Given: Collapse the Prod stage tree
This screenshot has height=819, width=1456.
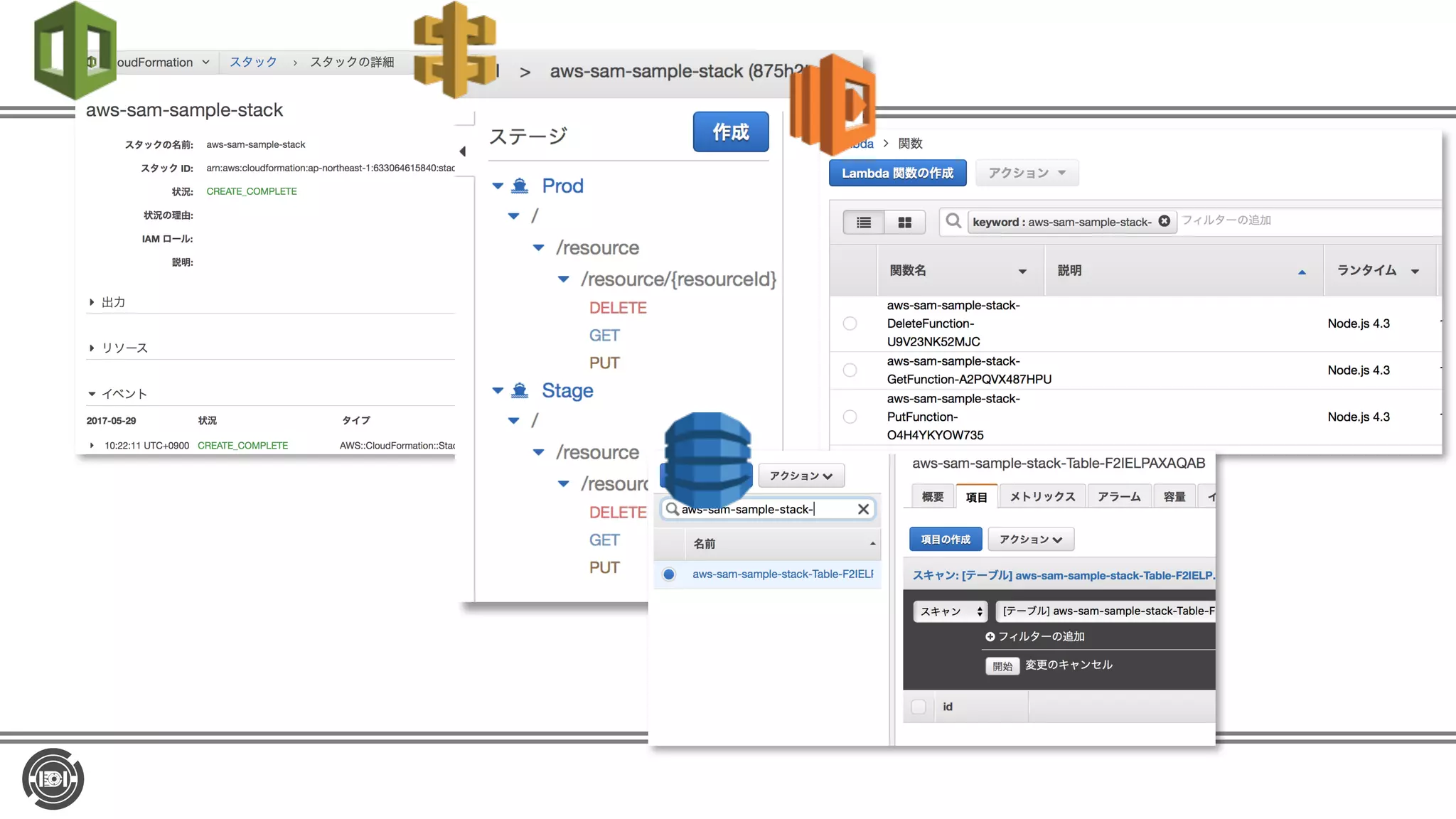Looking at the screenshot, I should point(498,186).
